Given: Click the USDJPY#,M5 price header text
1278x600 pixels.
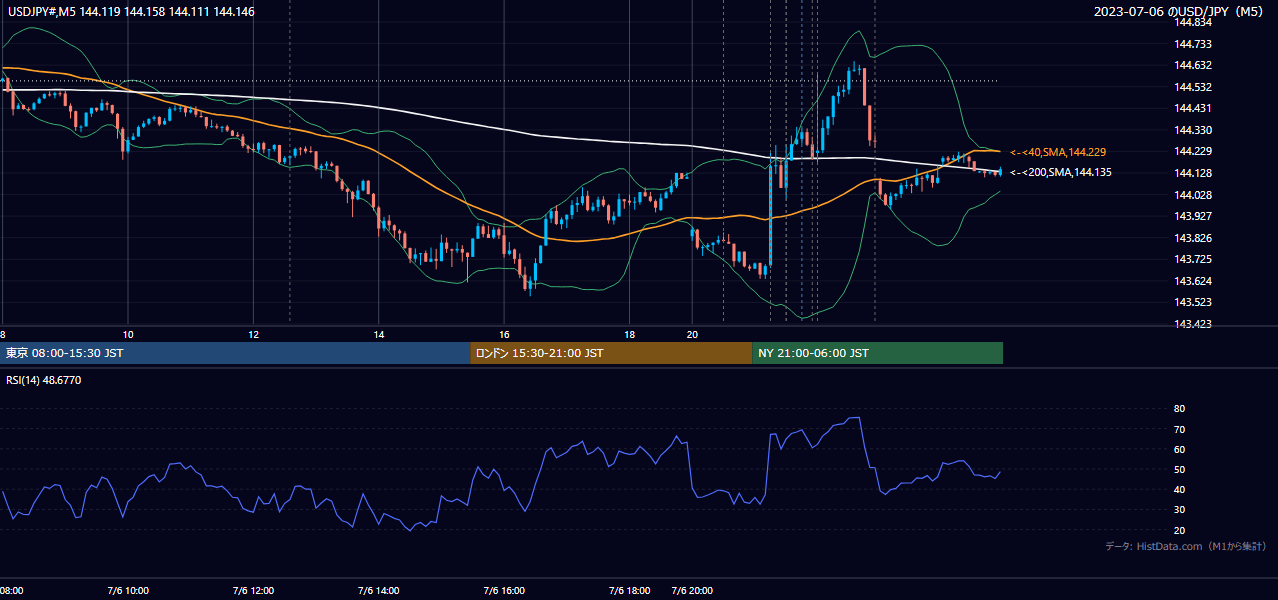Looking at the screenshot, I should (130, 11).
